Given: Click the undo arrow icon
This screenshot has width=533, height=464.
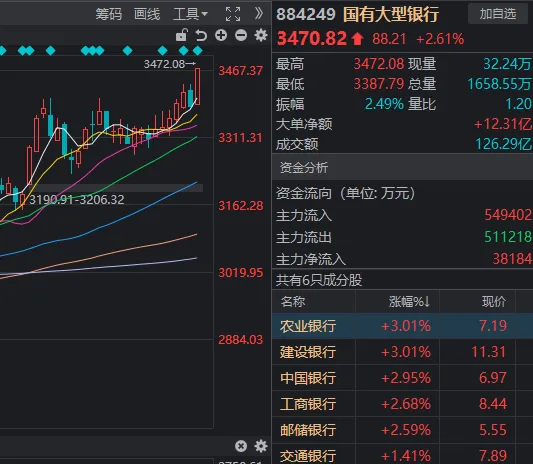Looking at the screenshot, I should (201, 35).
